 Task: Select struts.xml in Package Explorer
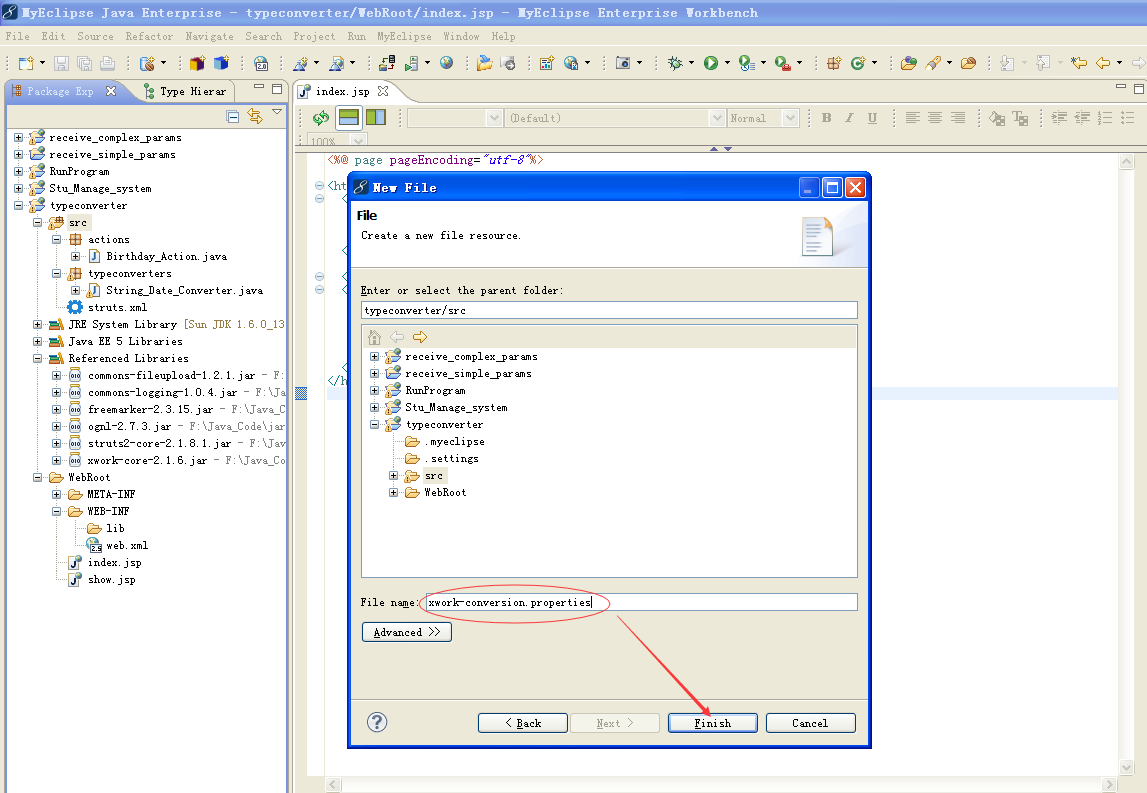[117, 307]
